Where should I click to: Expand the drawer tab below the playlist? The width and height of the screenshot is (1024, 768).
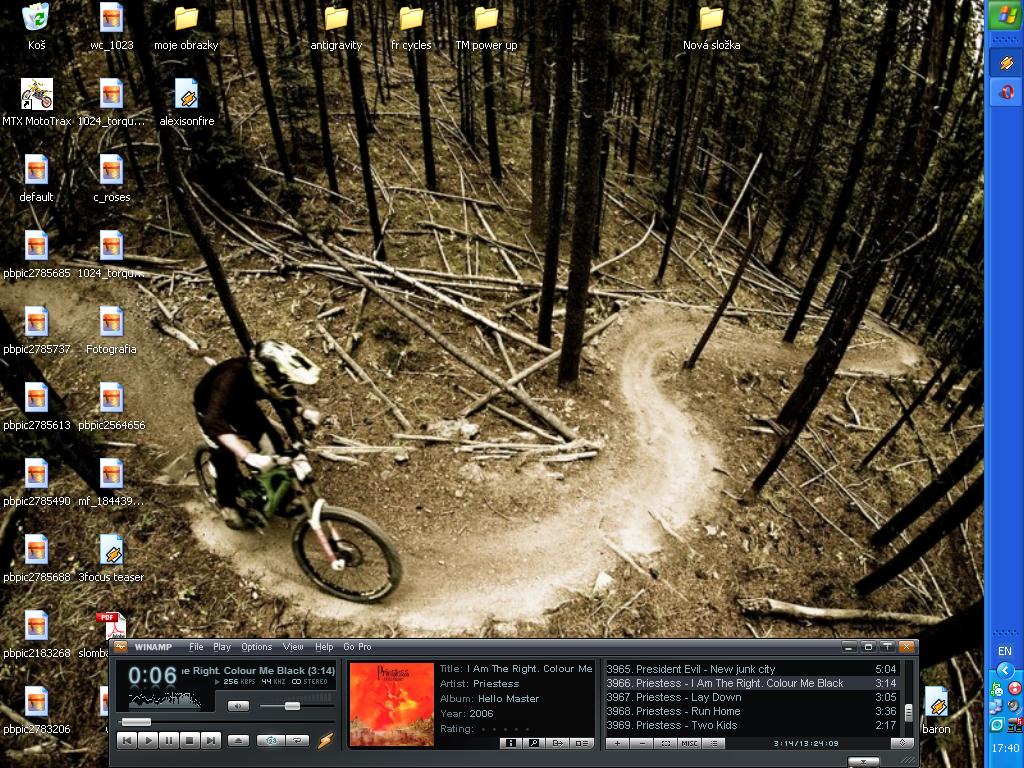click(863, 762)
